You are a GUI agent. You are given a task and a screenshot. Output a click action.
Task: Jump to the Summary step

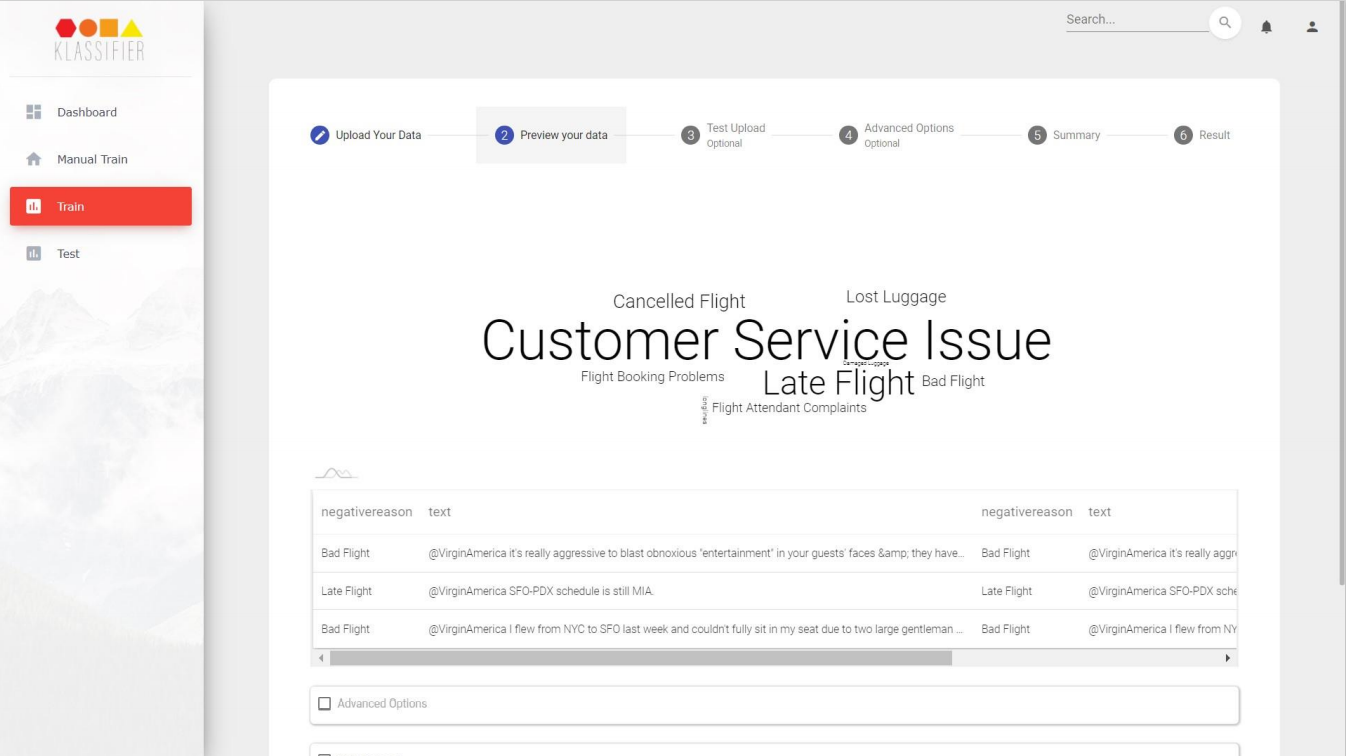(1064, 135)
